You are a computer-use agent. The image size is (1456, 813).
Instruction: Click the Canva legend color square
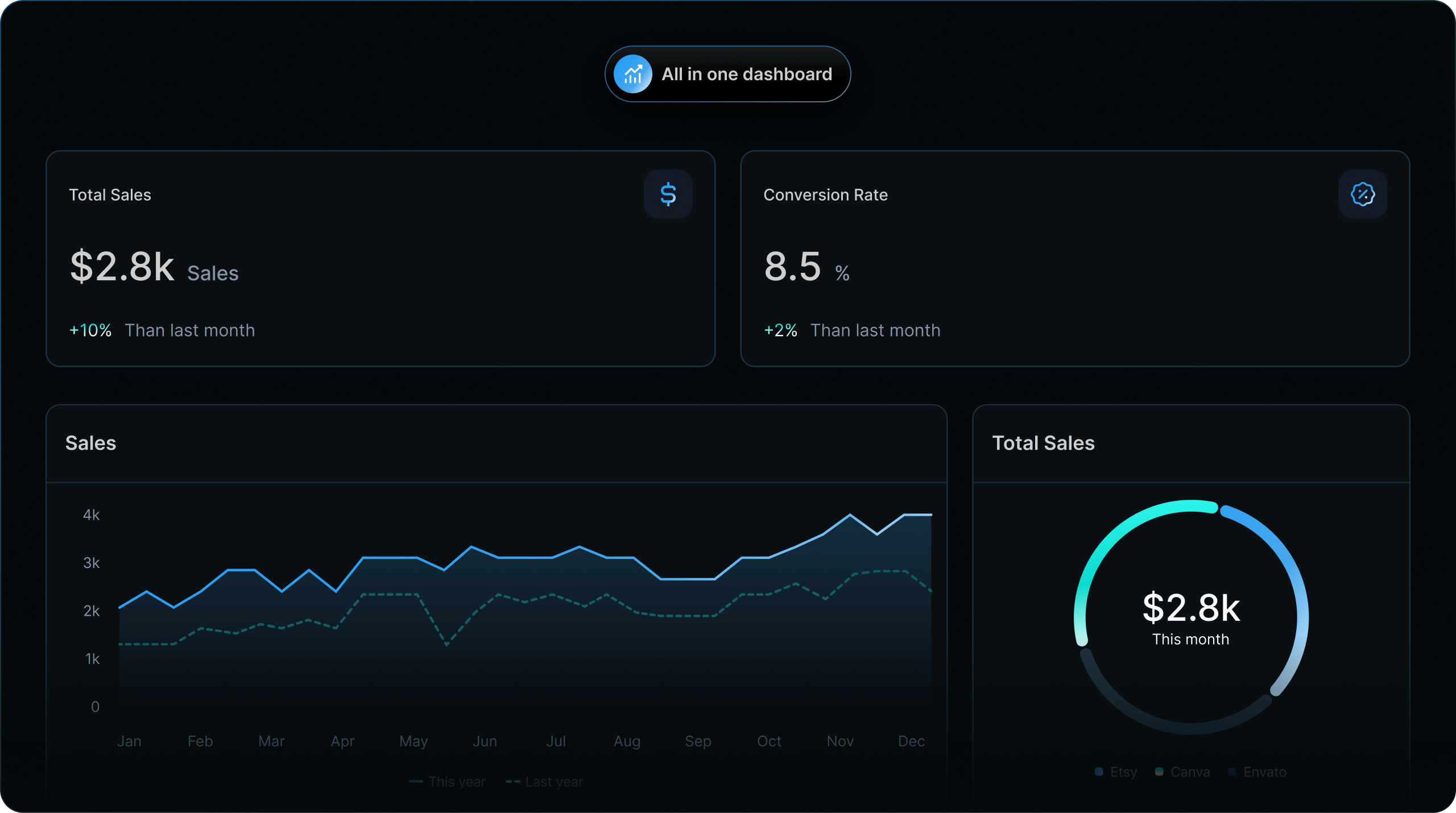pyautogui.click(x=1159, y=771)
